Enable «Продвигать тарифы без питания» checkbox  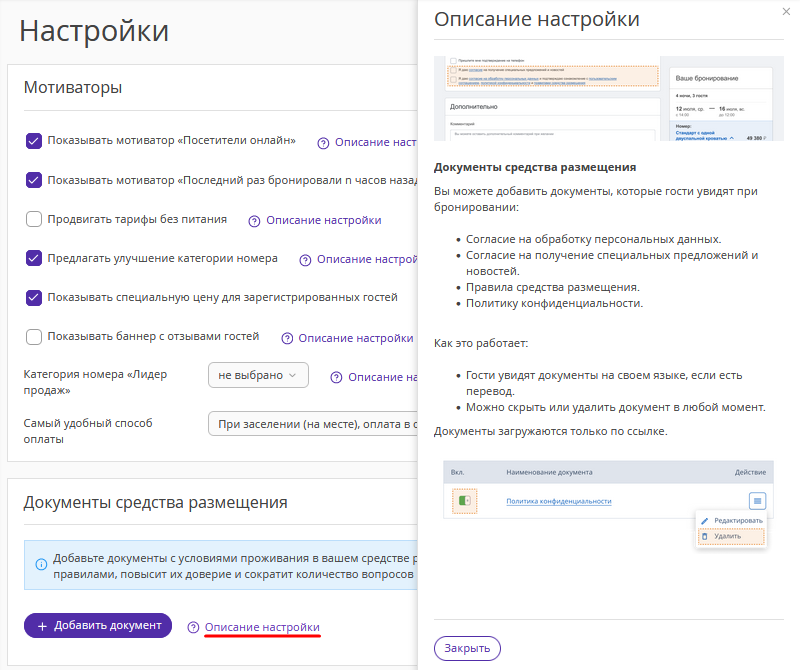coord(34,219)
